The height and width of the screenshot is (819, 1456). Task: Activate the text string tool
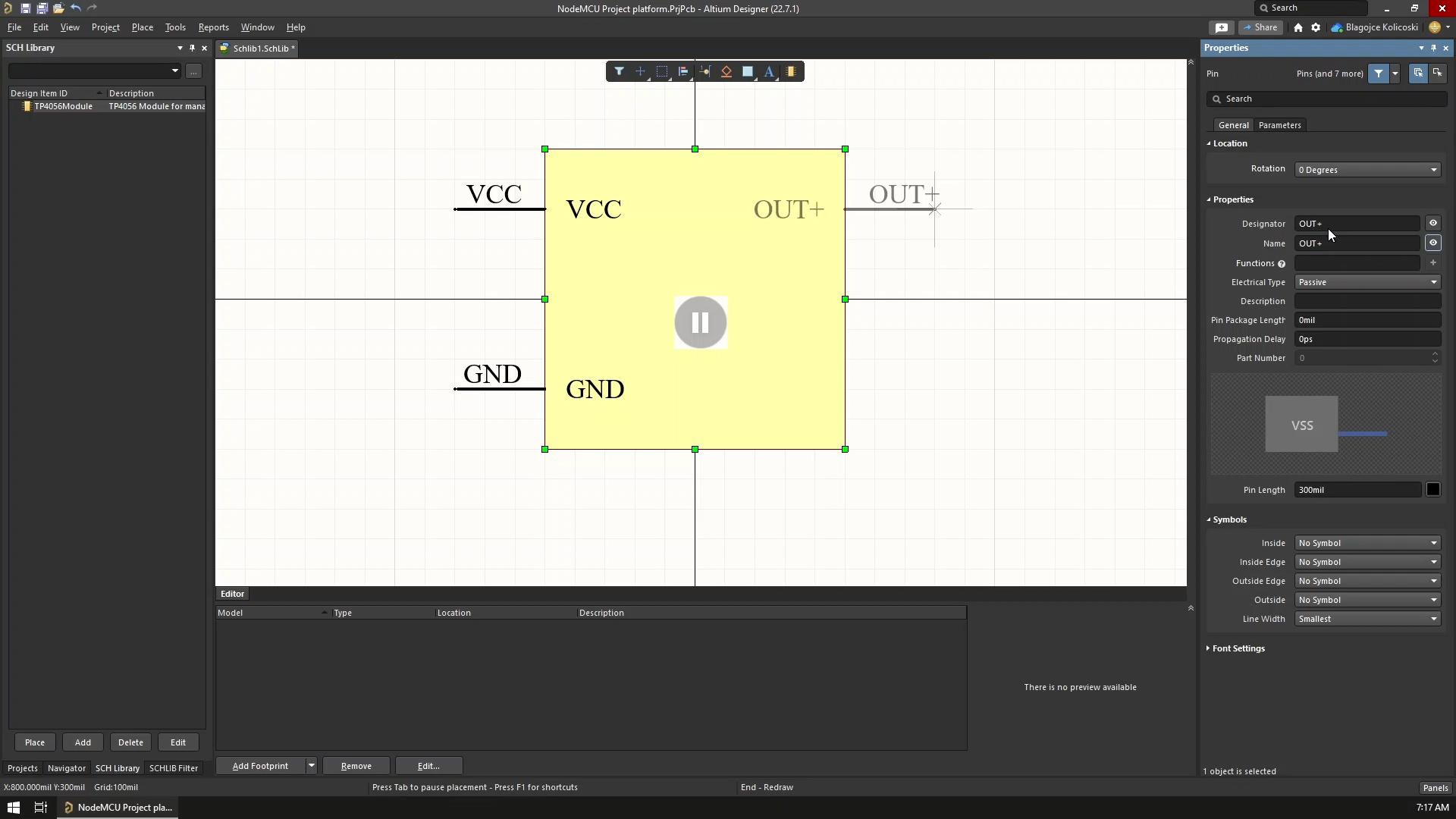tap(769, 71)
